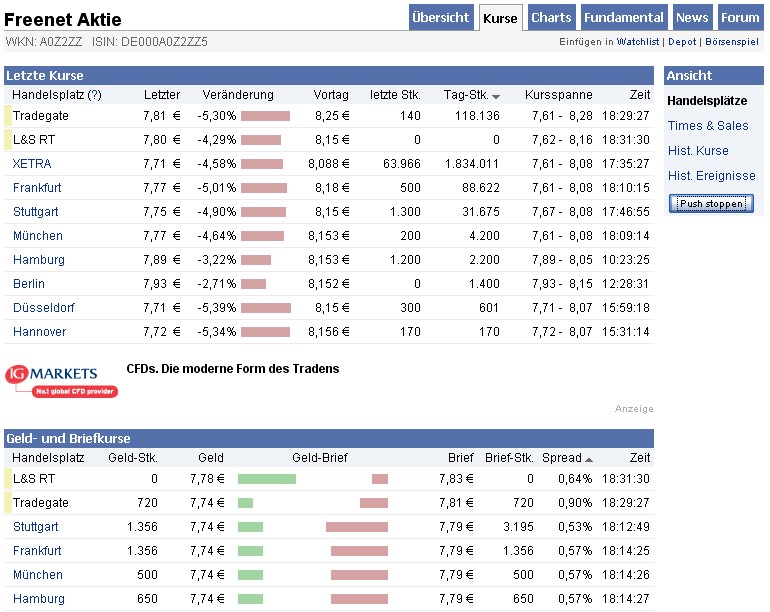Show Hist. Kurse from the Ansicht panel
The width and height of the screenshot is (770, 612).
click(698, 151)
